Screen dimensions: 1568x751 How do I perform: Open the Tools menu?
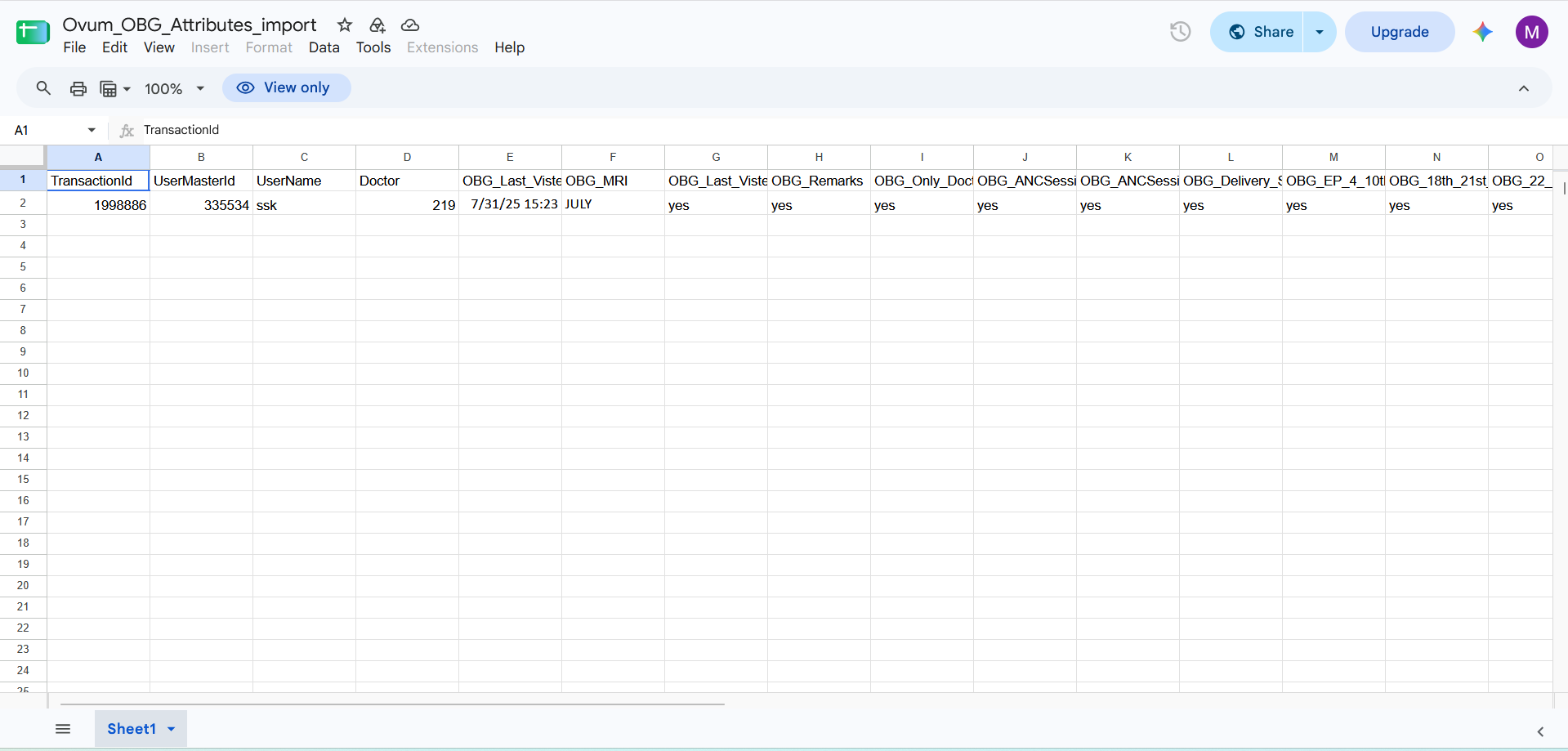pyautogui.click(x=373, y=47)
